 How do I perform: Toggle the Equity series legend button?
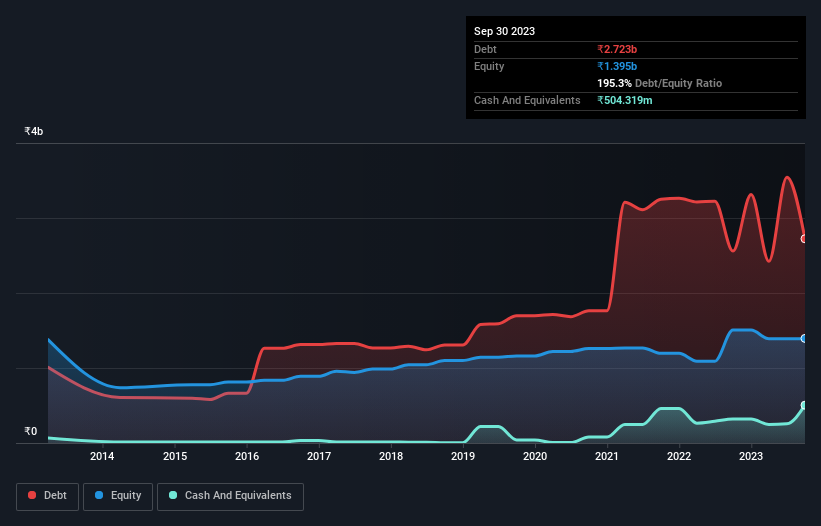point(118,496)
